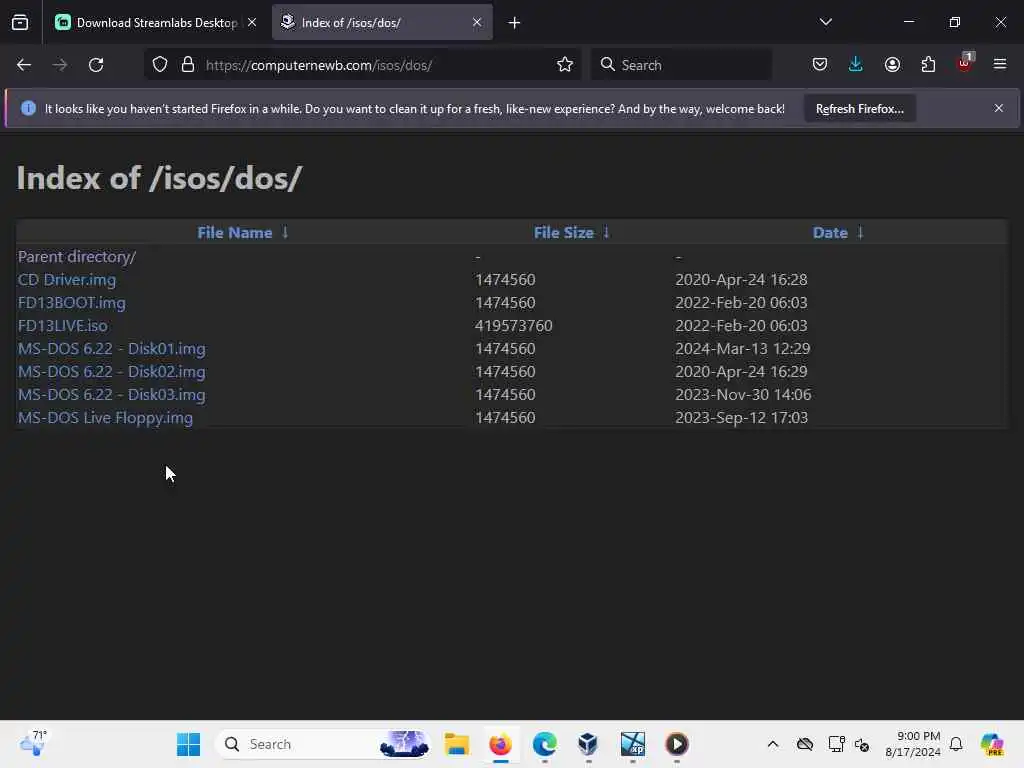Click the Refresh Firefox button
This screenshot has width=1024, height=768.
[859, 108]
